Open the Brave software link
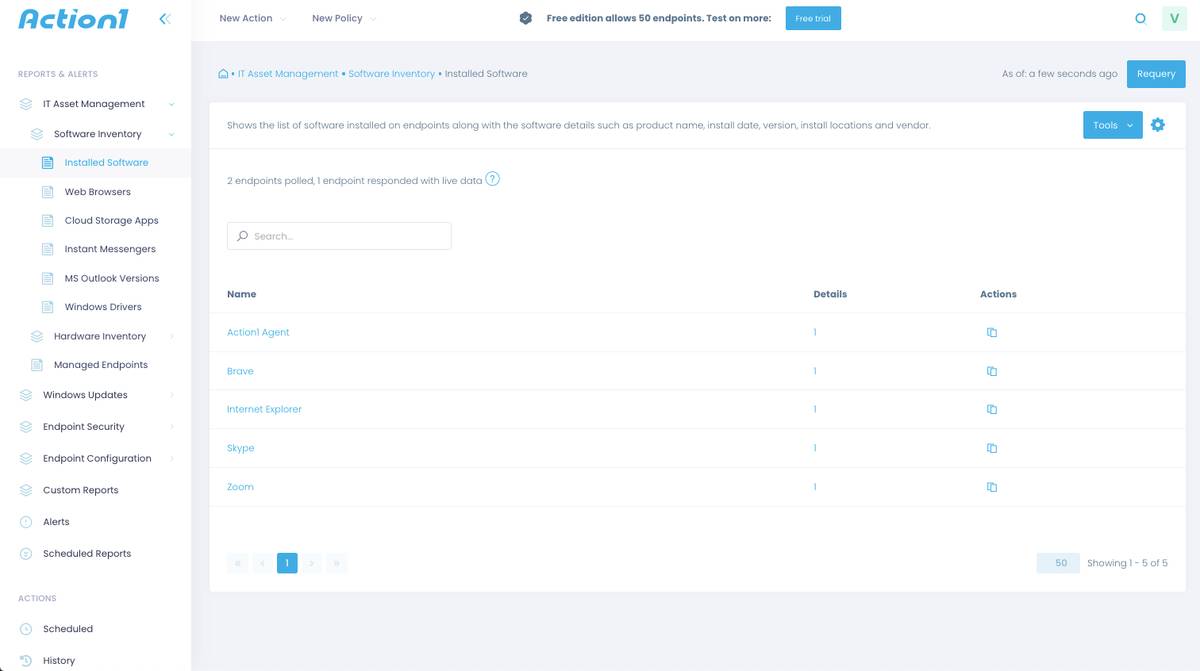 click(x=240, y=371)
